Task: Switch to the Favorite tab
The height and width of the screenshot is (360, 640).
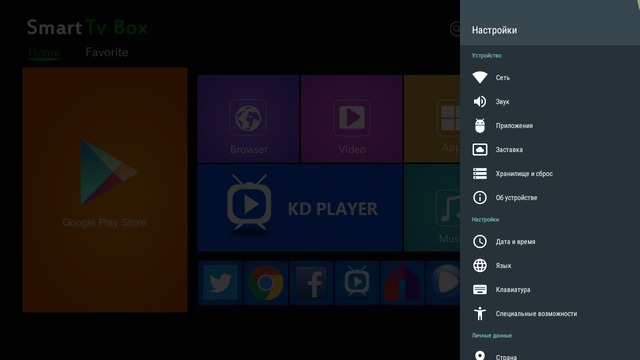Action: [x=107, y=52]
